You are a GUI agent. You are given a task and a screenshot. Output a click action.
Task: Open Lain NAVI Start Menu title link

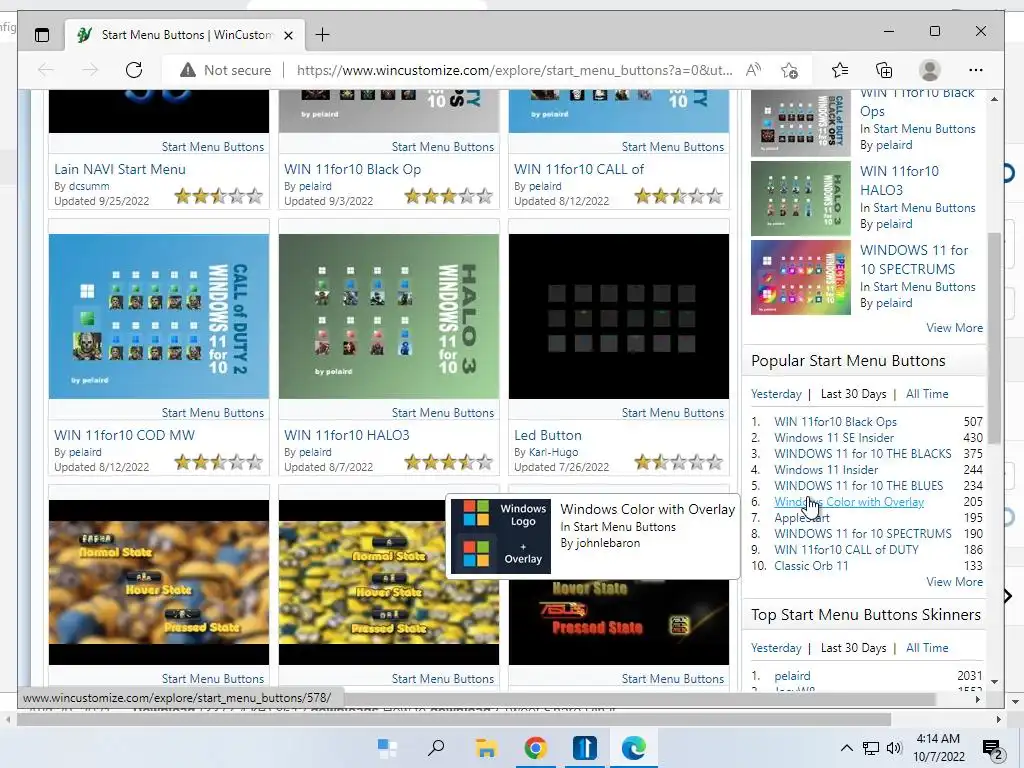pos(120,169)
